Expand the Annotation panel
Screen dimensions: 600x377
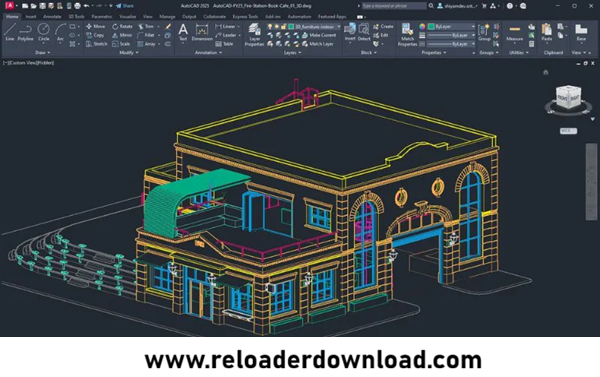208,52
